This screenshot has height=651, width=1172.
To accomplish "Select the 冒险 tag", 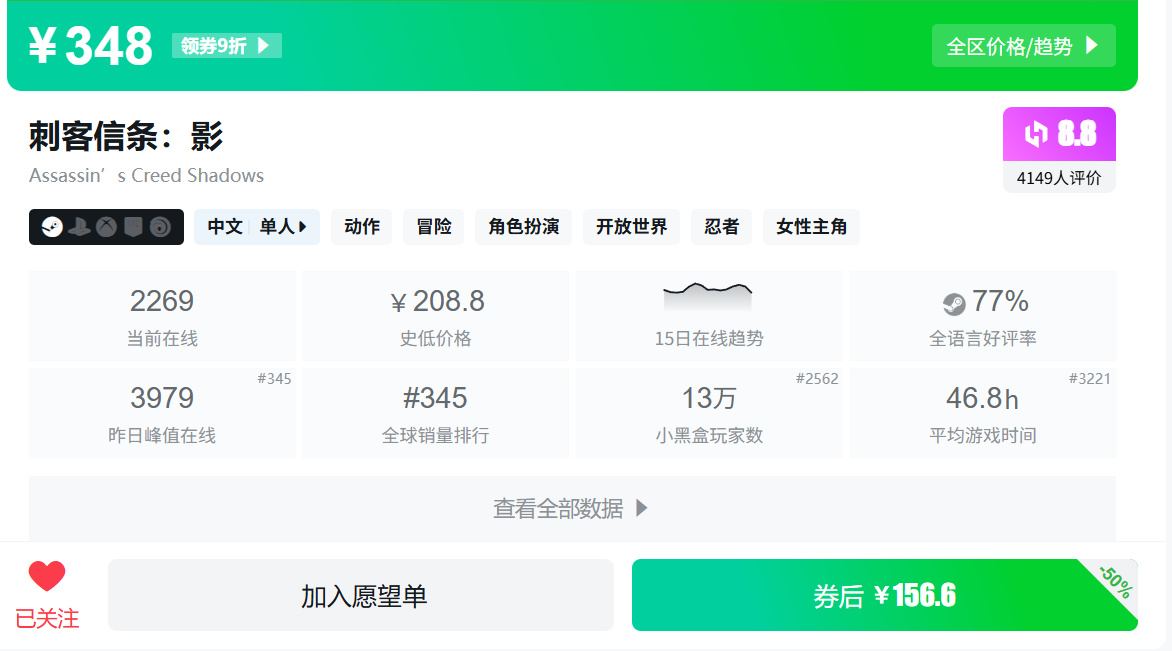I will (x=434, y=226).
